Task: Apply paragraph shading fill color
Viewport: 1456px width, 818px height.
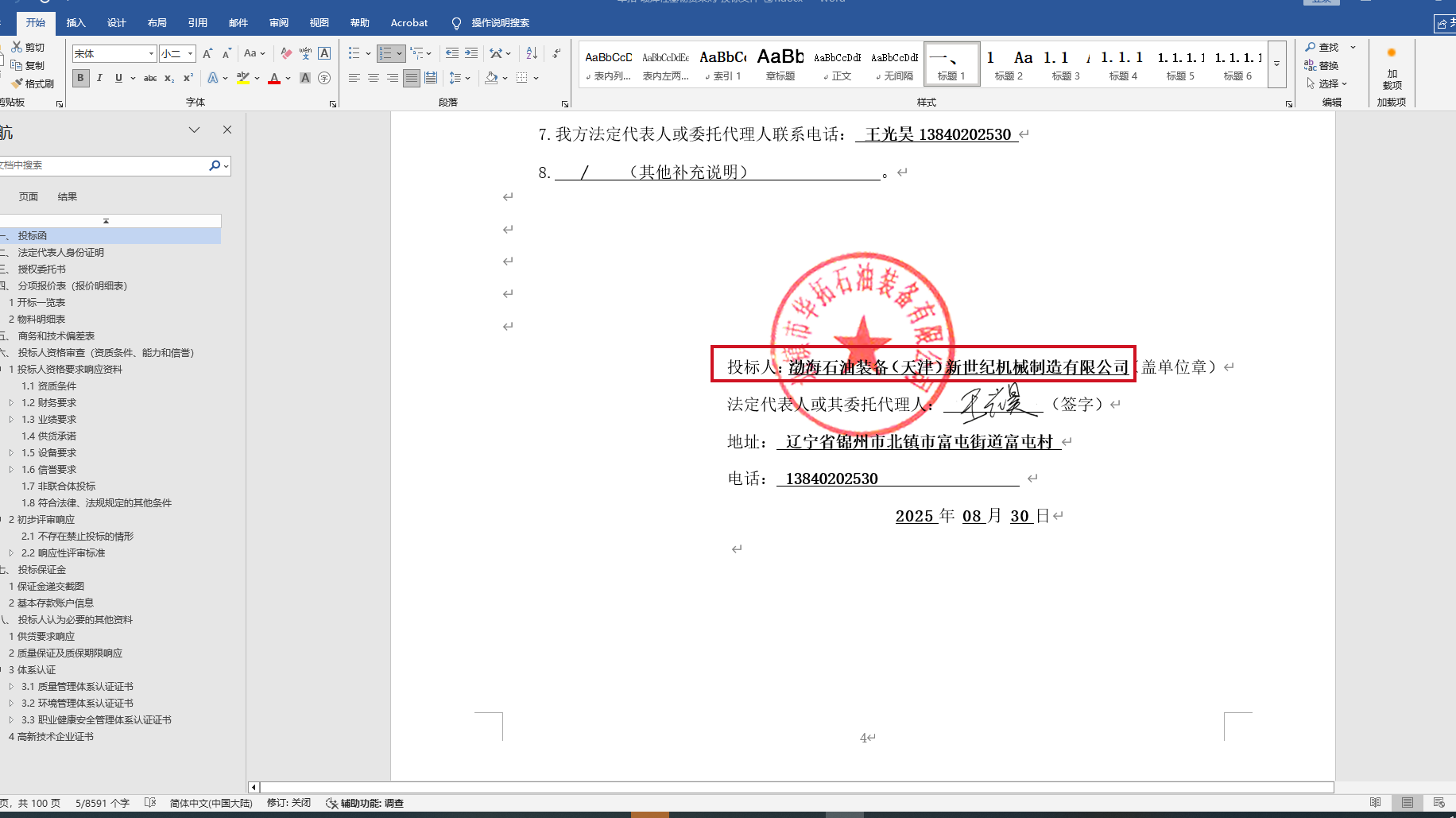Action: pos(492,78)
